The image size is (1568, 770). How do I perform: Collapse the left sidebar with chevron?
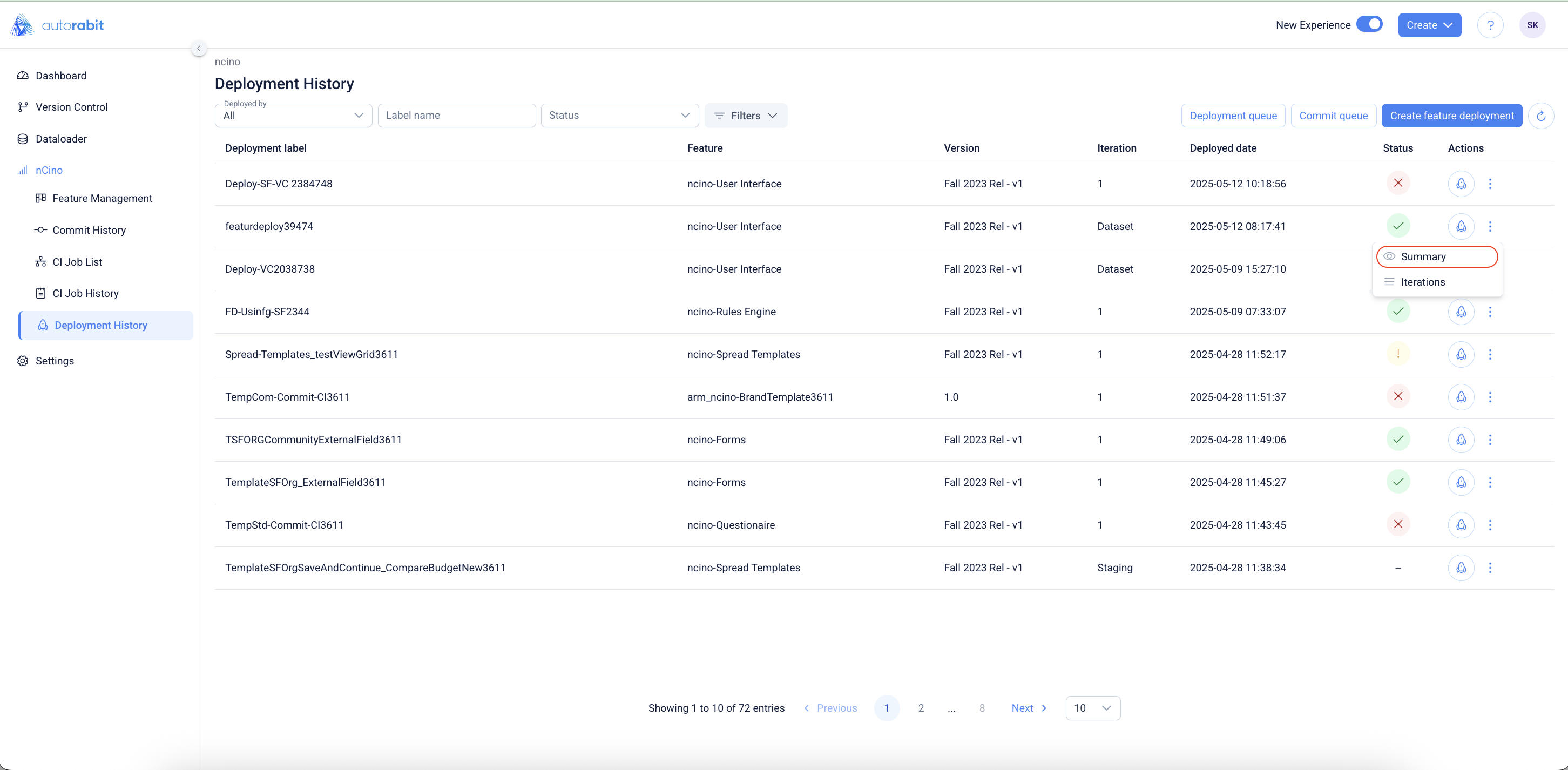(199, 48)
